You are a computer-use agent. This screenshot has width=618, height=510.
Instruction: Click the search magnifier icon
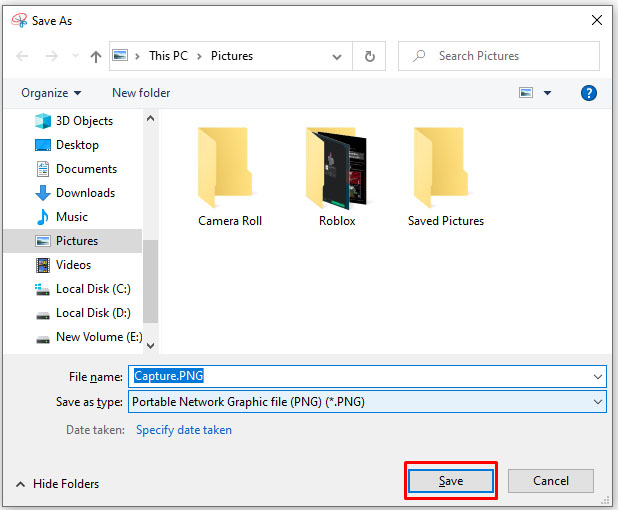coord(419,56)
